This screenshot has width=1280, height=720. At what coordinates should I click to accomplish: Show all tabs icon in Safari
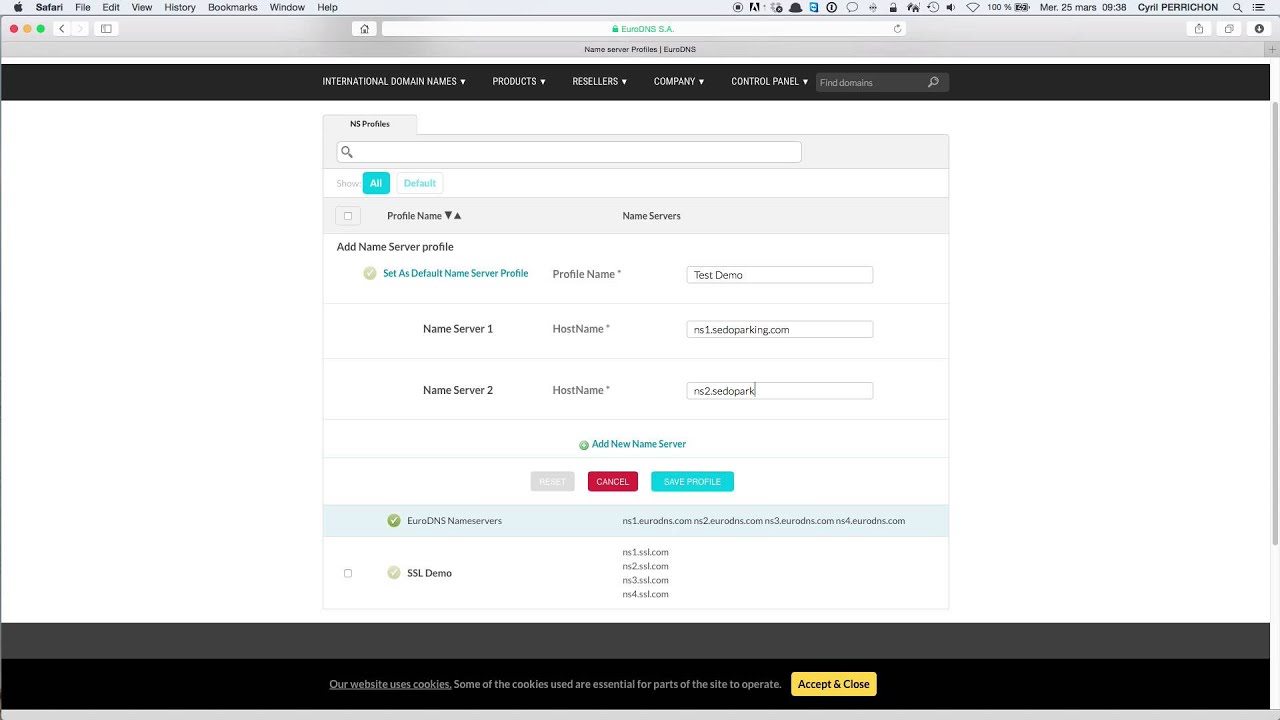tap(1229, 29)
